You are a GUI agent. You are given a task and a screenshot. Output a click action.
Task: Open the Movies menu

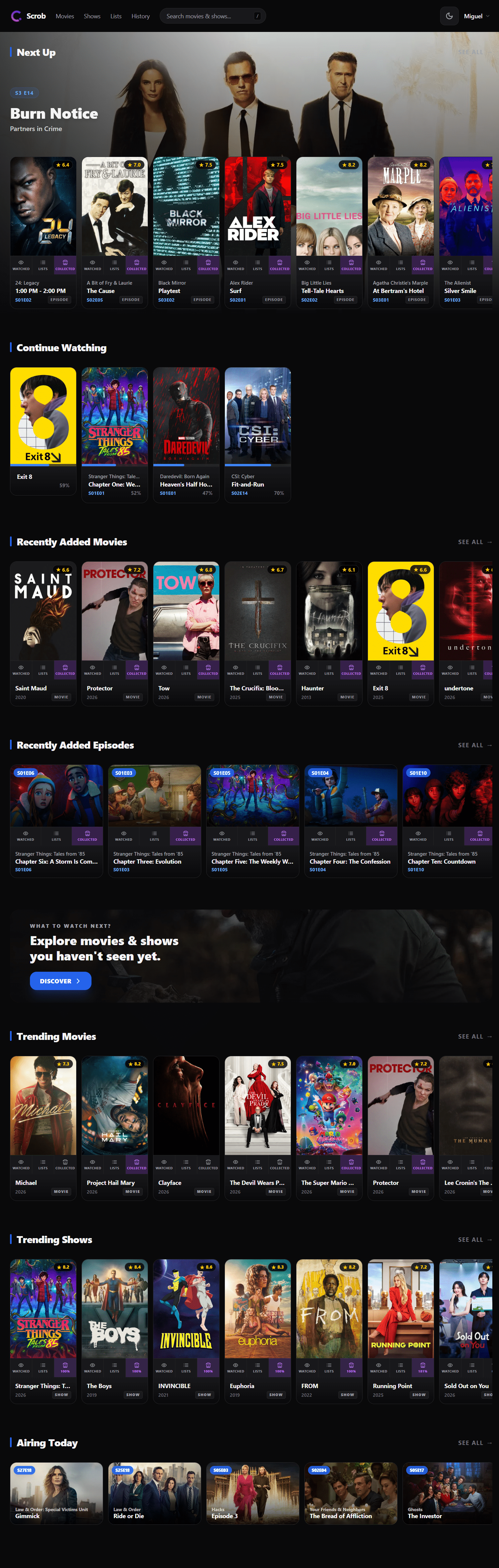click(65, 16)
